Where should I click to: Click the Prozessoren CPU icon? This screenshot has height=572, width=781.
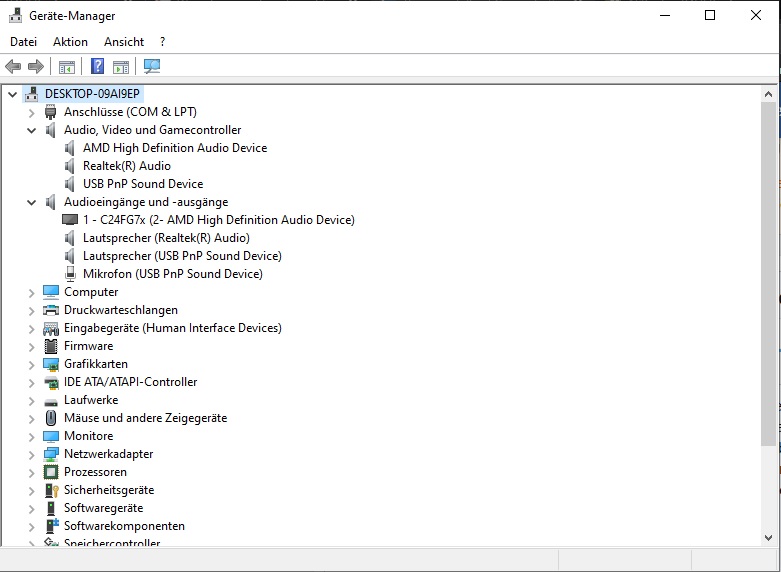pos(51,472)
